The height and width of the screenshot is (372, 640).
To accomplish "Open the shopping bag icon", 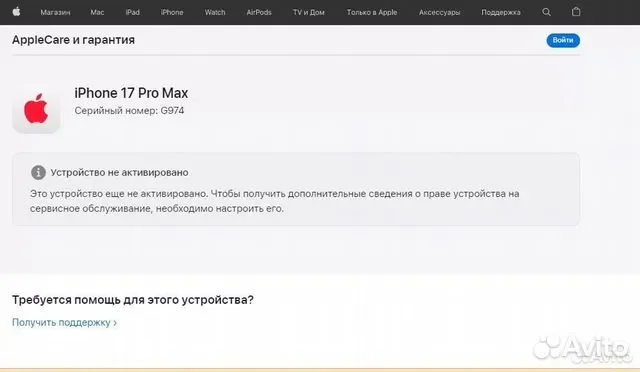I will click(x=576, y=12).
